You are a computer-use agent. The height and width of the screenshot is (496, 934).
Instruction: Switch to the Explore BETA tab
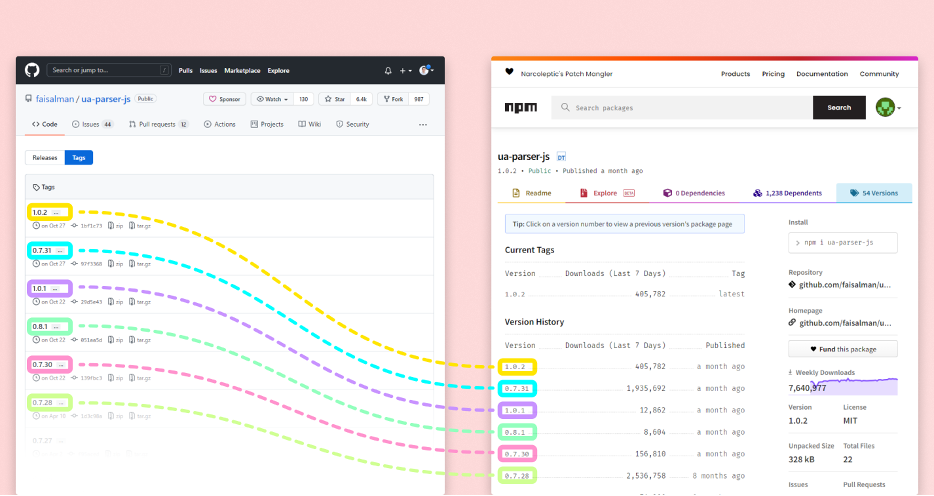tap(608, 193)
